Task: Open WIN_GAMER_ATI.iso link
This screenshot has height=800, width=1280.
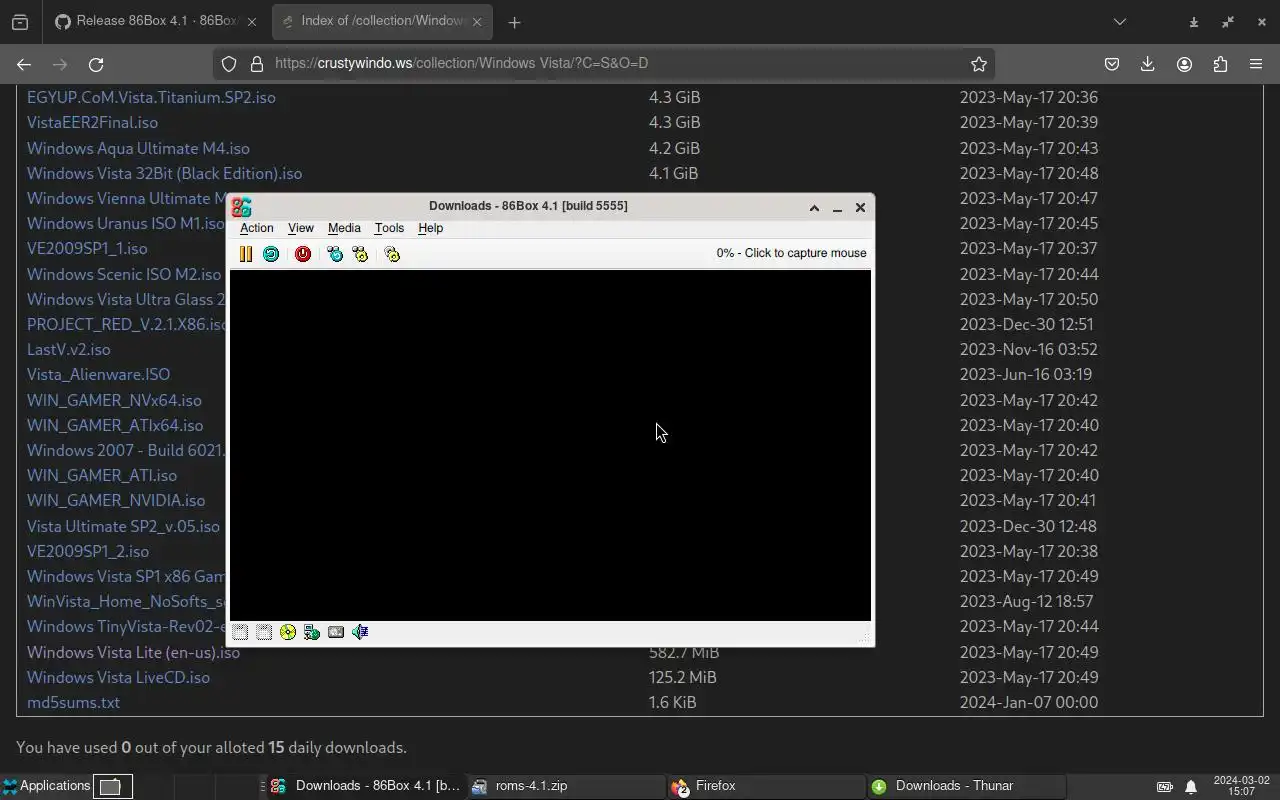Action: tap(102, 475)
